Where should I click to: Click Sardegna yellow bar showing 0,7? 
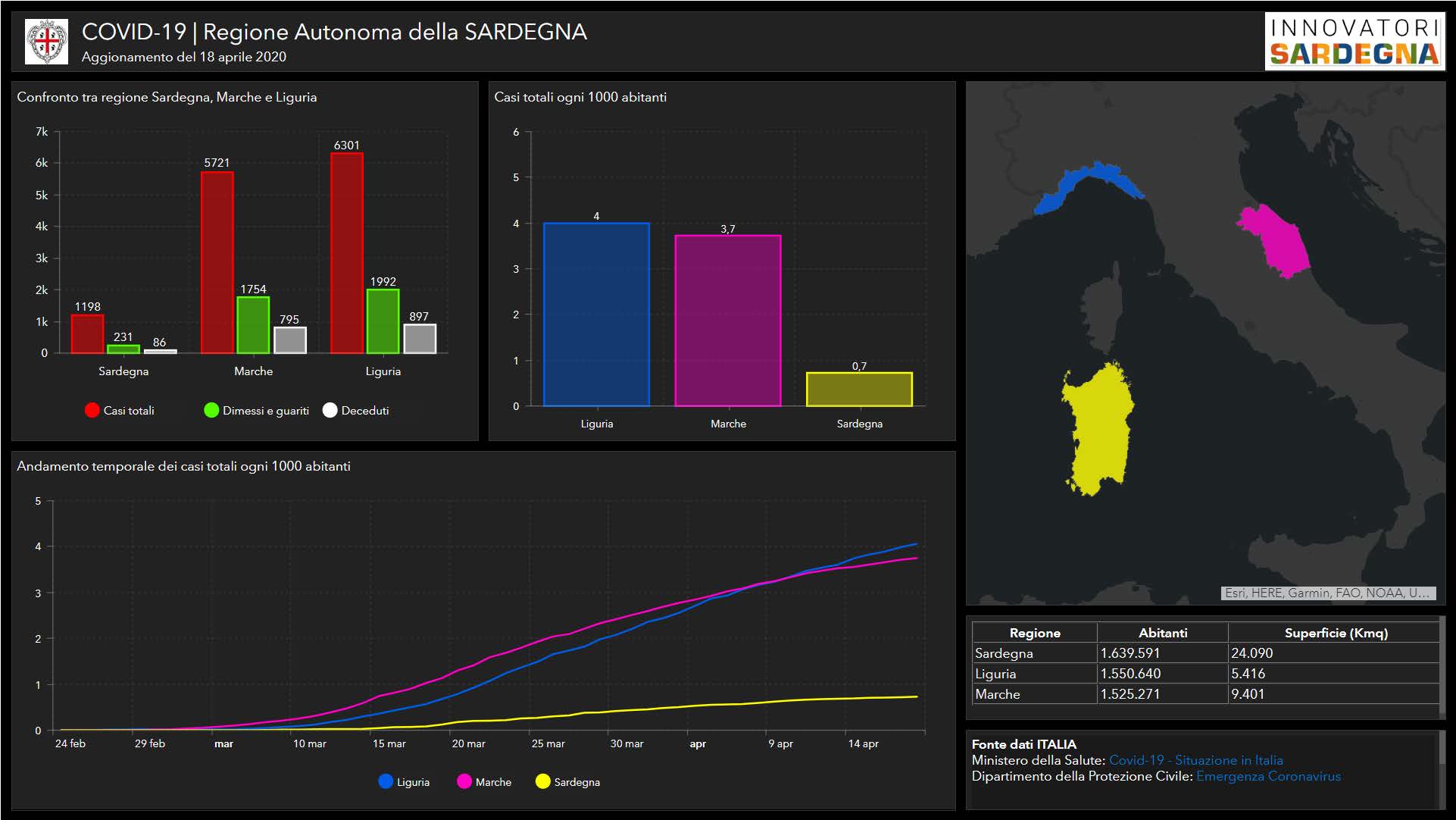click(x=859, y=390)
